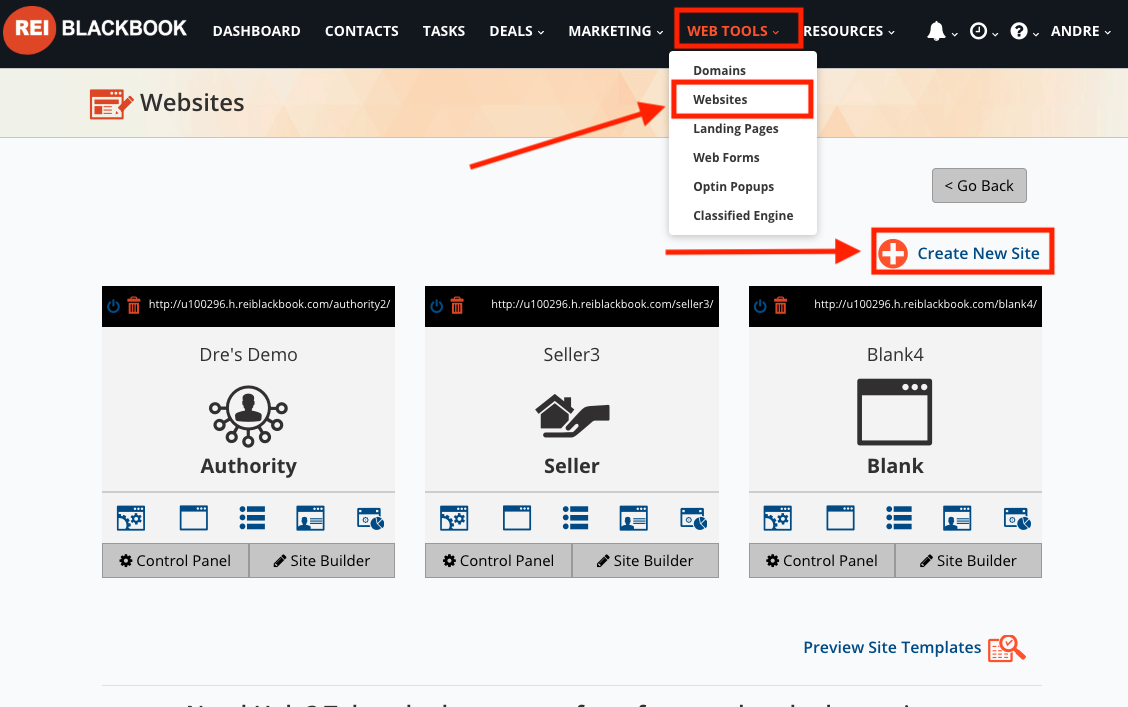Viewport: 1128px width, 707px height.
Task: Open Control Panel for Blank4
Action: (822, 560)
